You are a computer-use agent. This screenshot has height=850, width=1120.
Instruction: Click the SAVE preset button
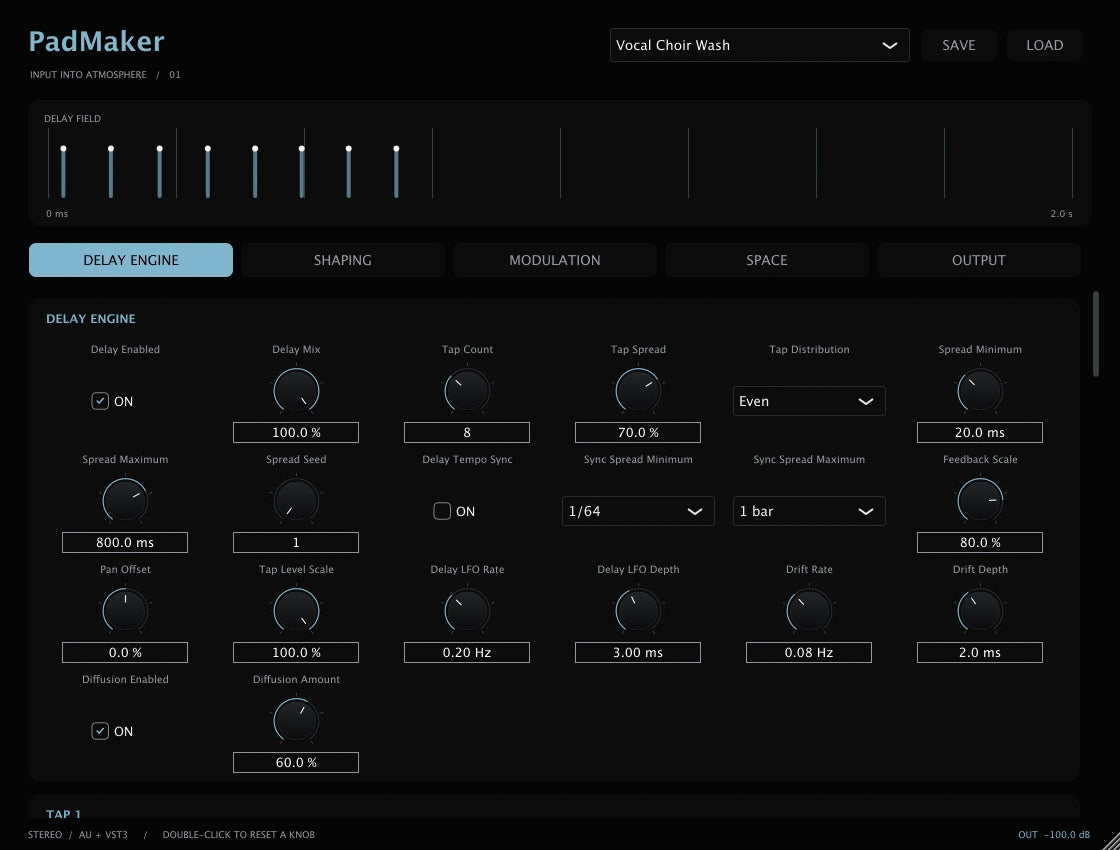(959, 45)
